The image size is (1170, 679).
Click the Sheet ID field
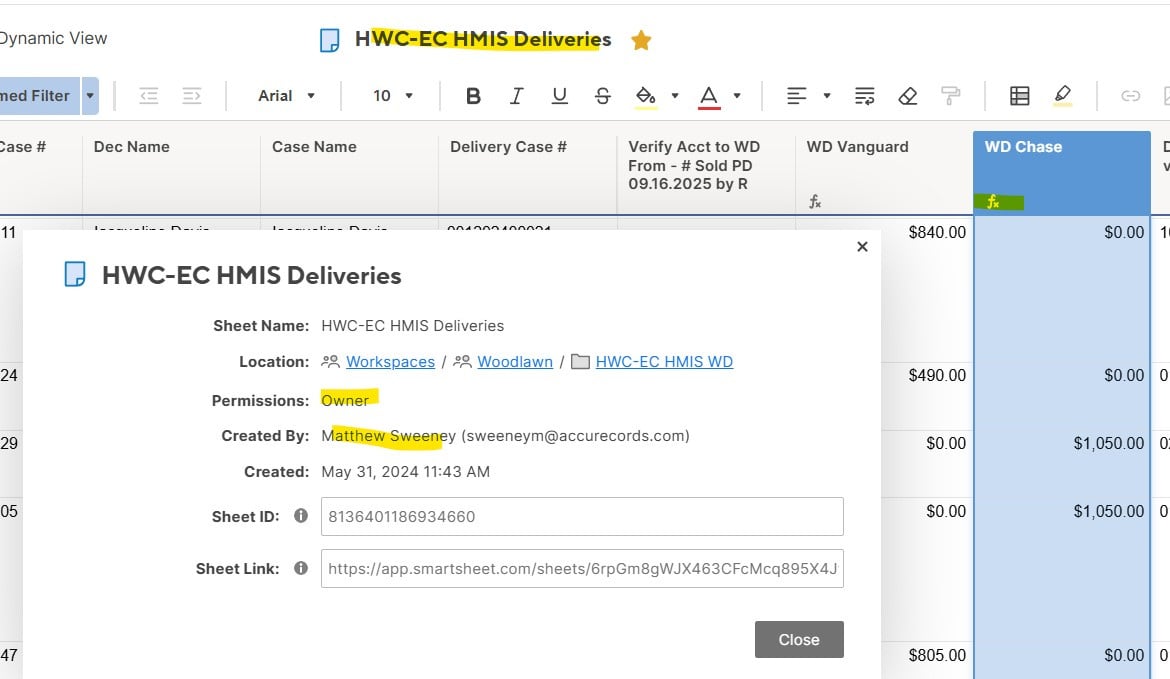point(582,516)
